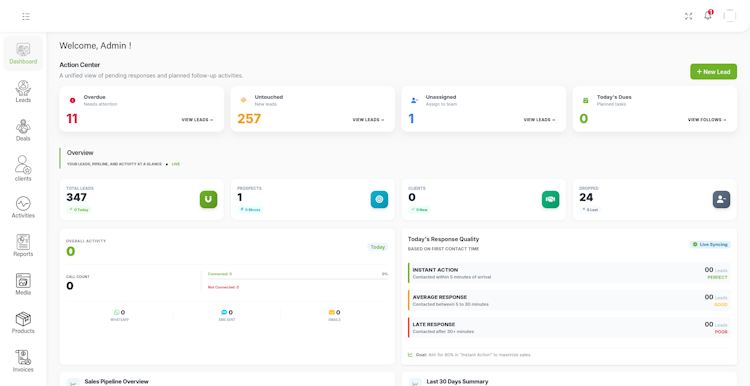Open Media in the sidebar
Screen dimensions: 750x386
coord(23,285)
